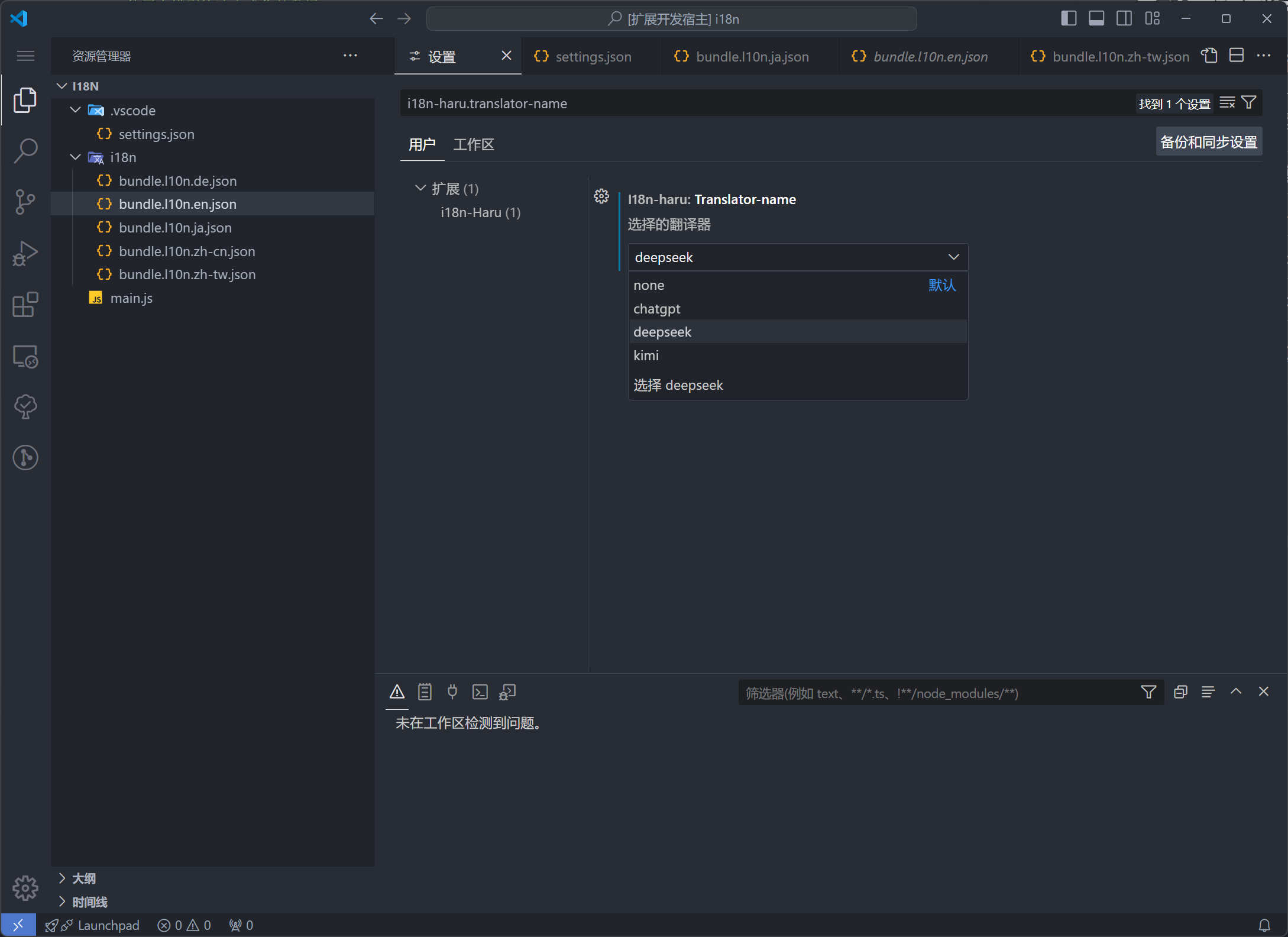Toggle bottom panel layout icon

click(1096, 19)
